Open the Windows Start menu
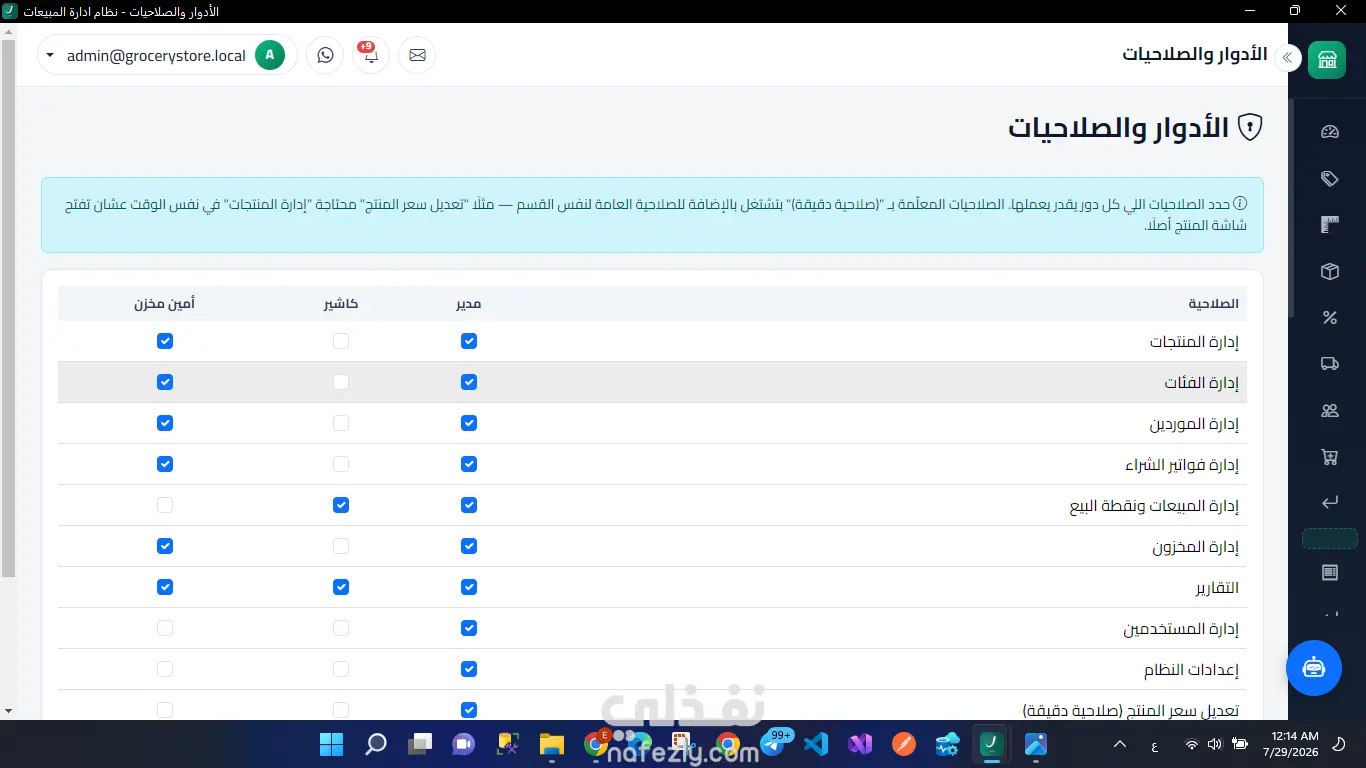This screenshot has height=768, width=1366. (331, 744)
